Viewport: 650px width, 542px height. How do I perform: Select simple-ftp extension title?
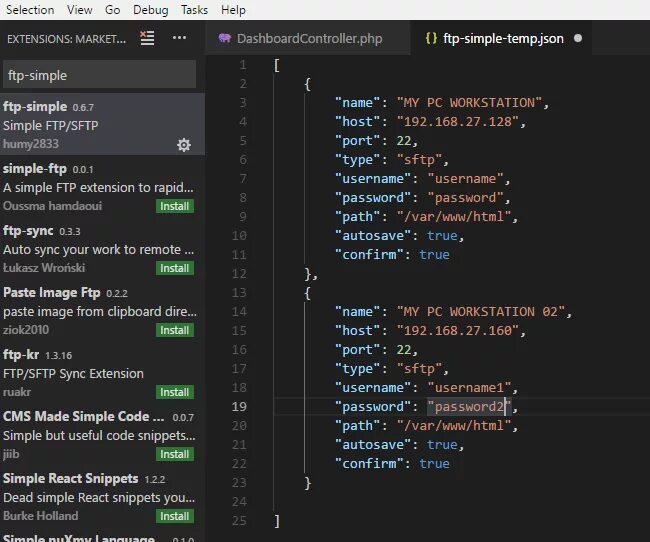(35, 169)
